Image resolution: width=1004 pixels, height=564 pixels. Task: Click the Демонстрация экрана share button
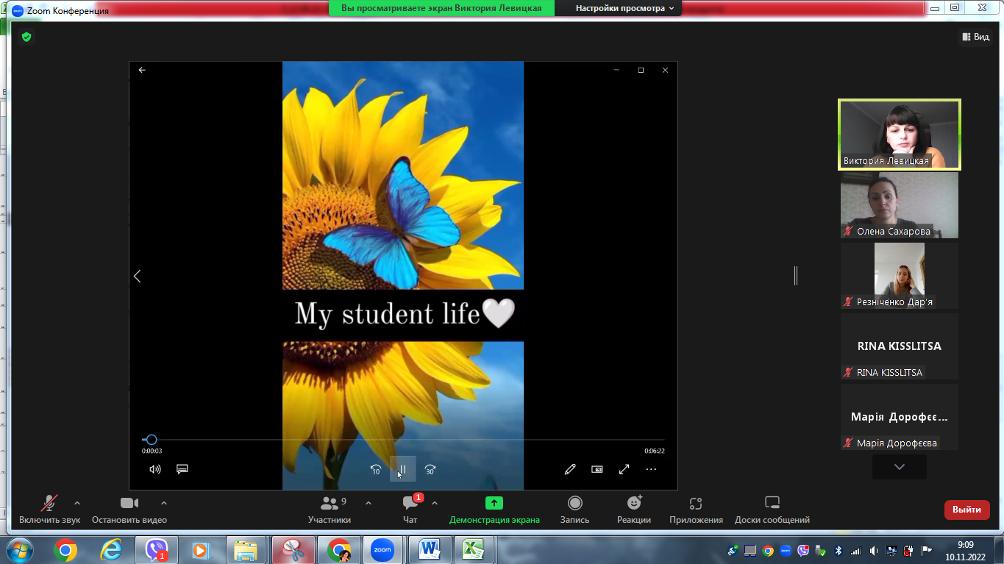point(494,509)
